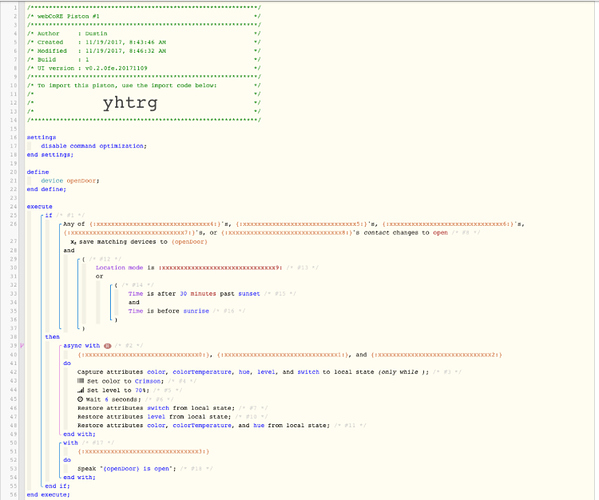
Task: Click the sunset time operand
Action: [x=249, y=294]
